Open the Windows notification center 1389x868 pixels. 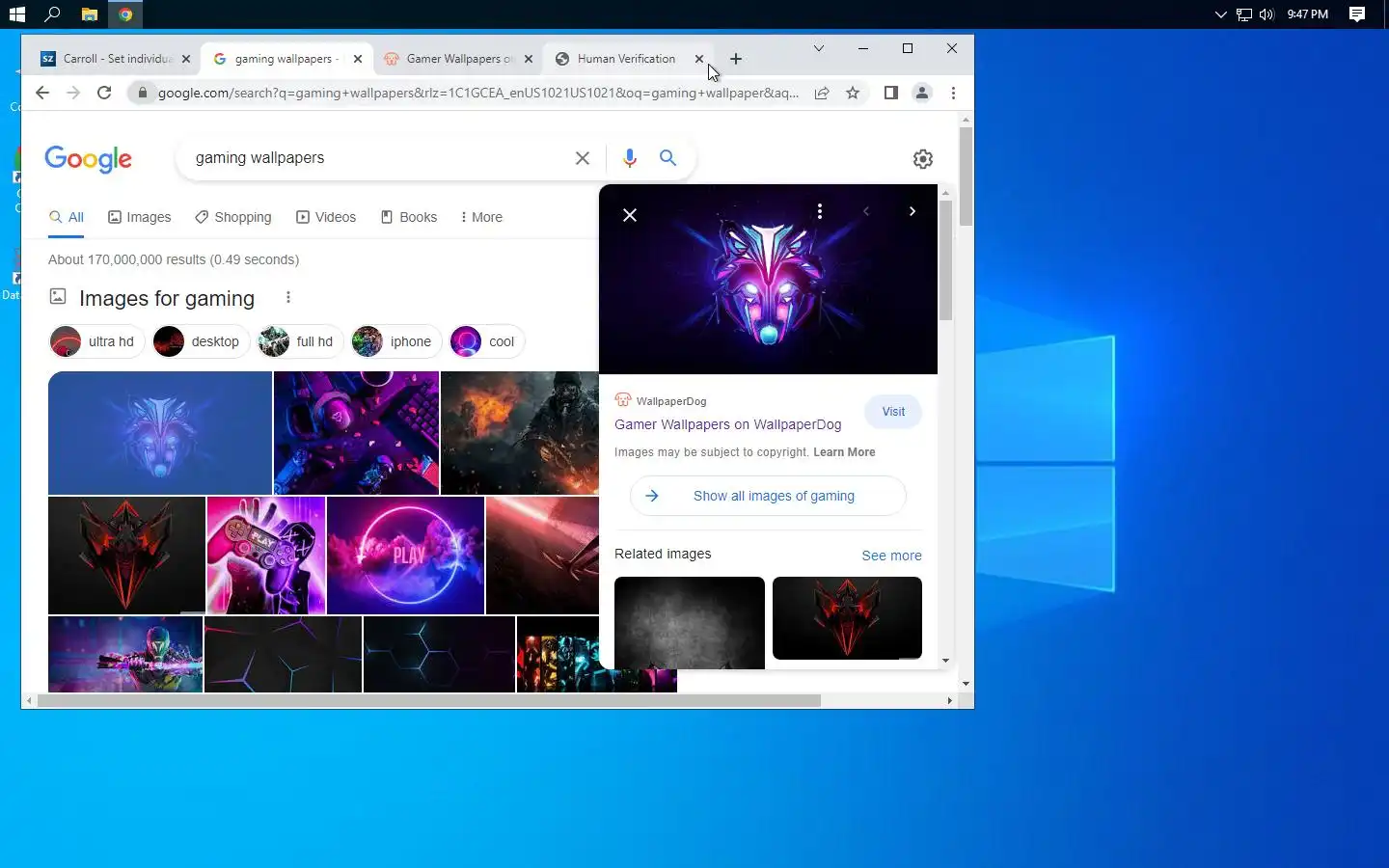click(x=1357, y=14)
